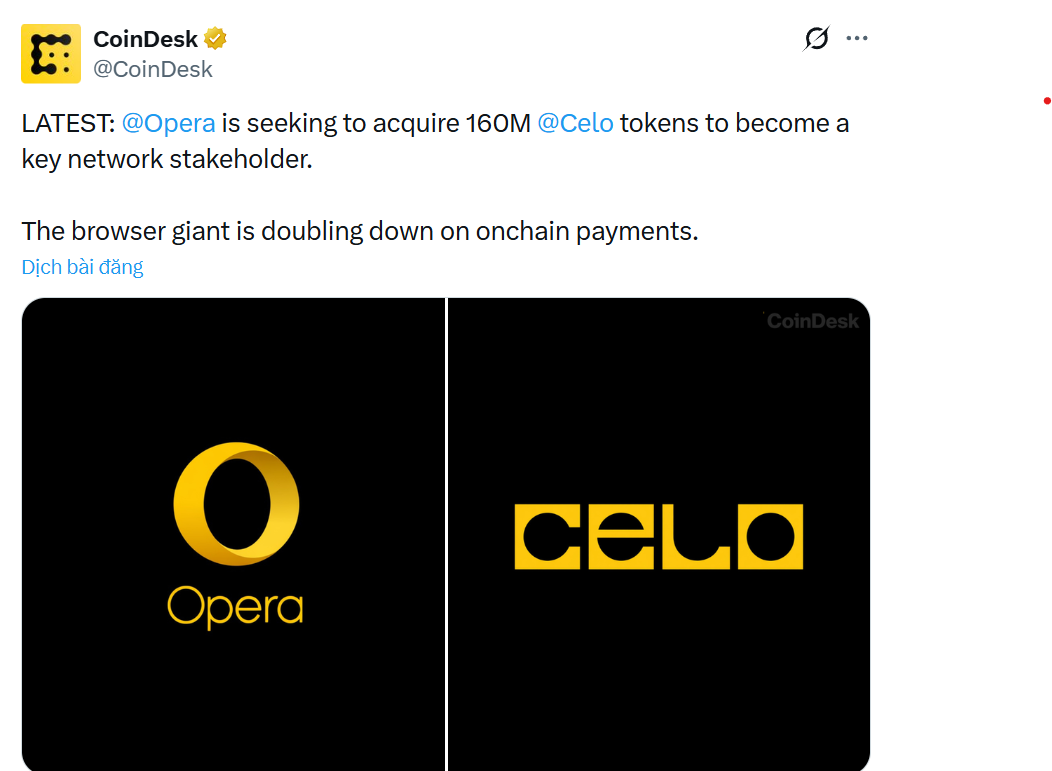Click the yellow Celo wordmark logo

click(658, 537)
